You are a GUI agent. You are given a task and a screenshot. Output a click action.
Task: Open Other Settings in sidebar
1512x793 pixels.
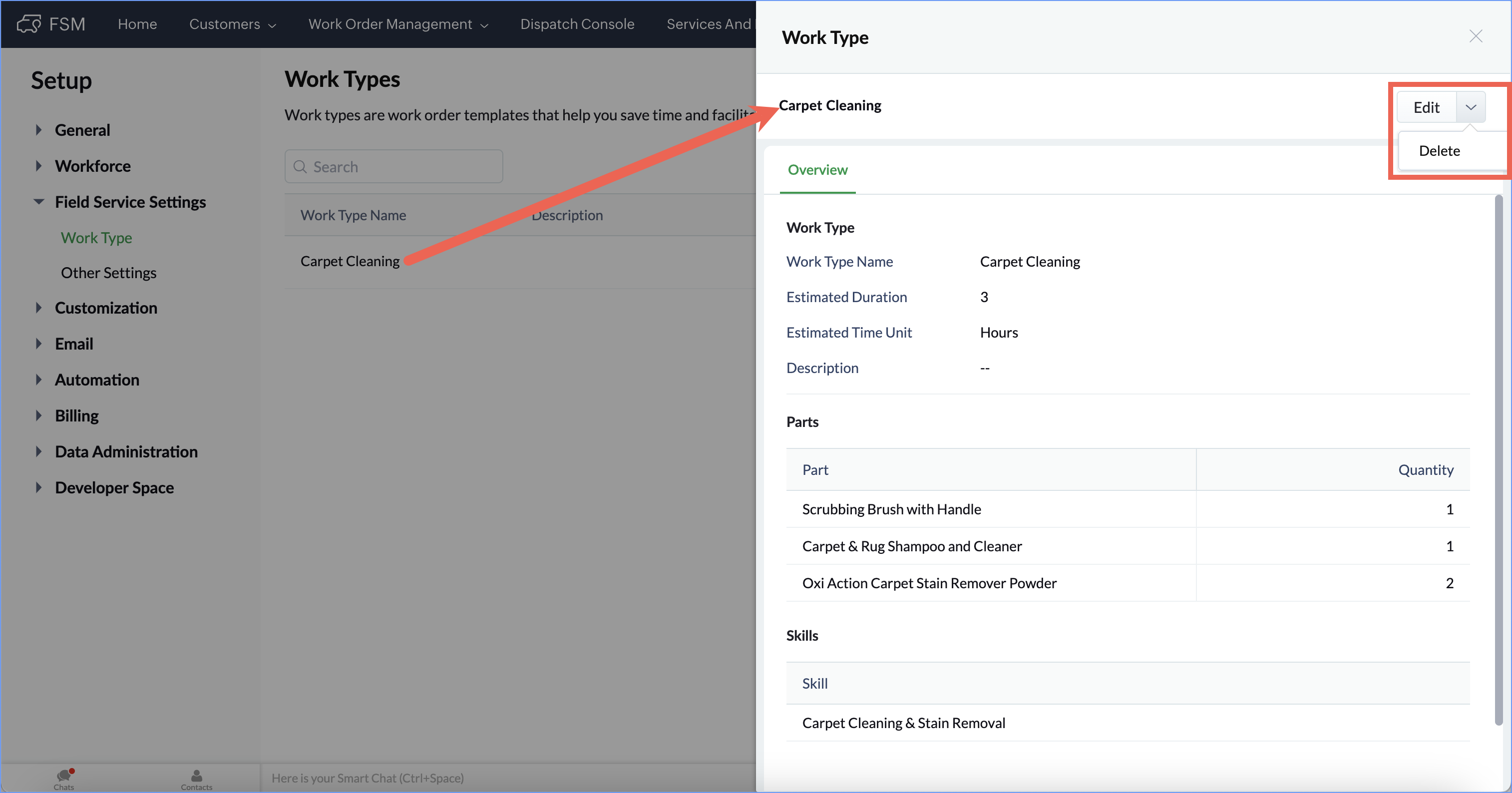pyautogui.click(x=108, y=273)
